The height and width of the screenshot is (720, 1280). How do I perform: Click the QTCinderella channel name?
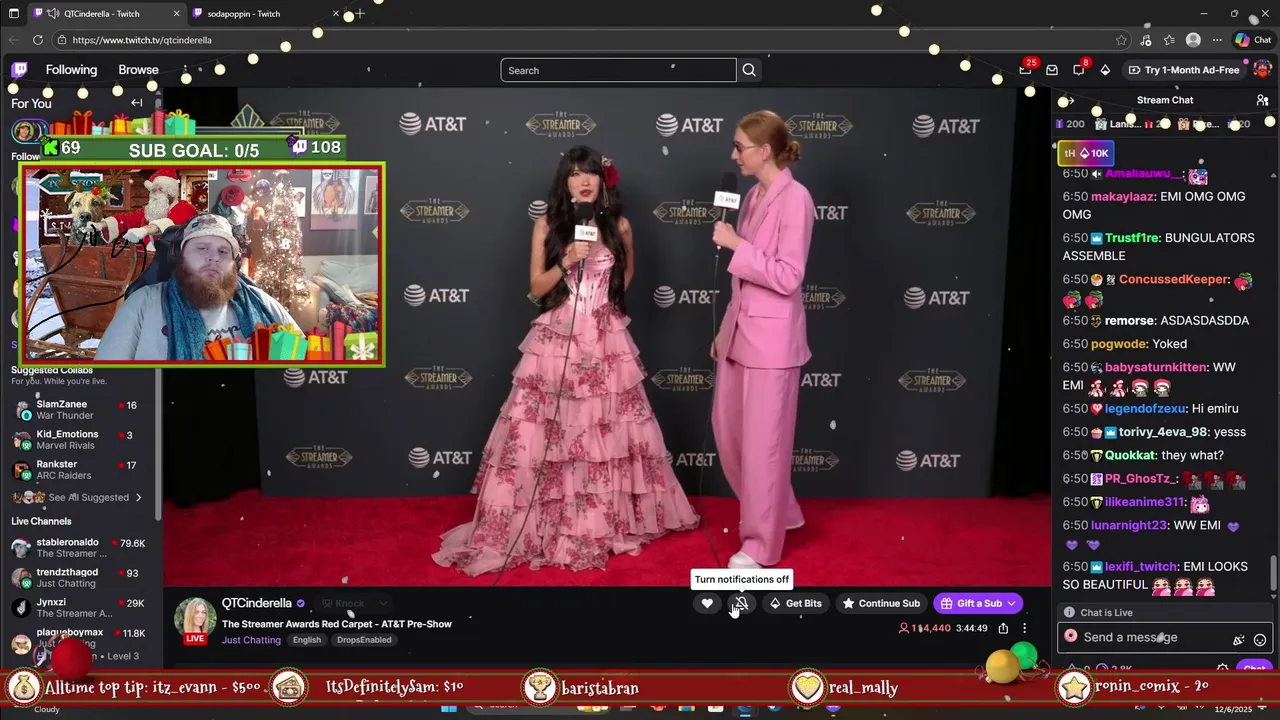[x=256, y=603]
